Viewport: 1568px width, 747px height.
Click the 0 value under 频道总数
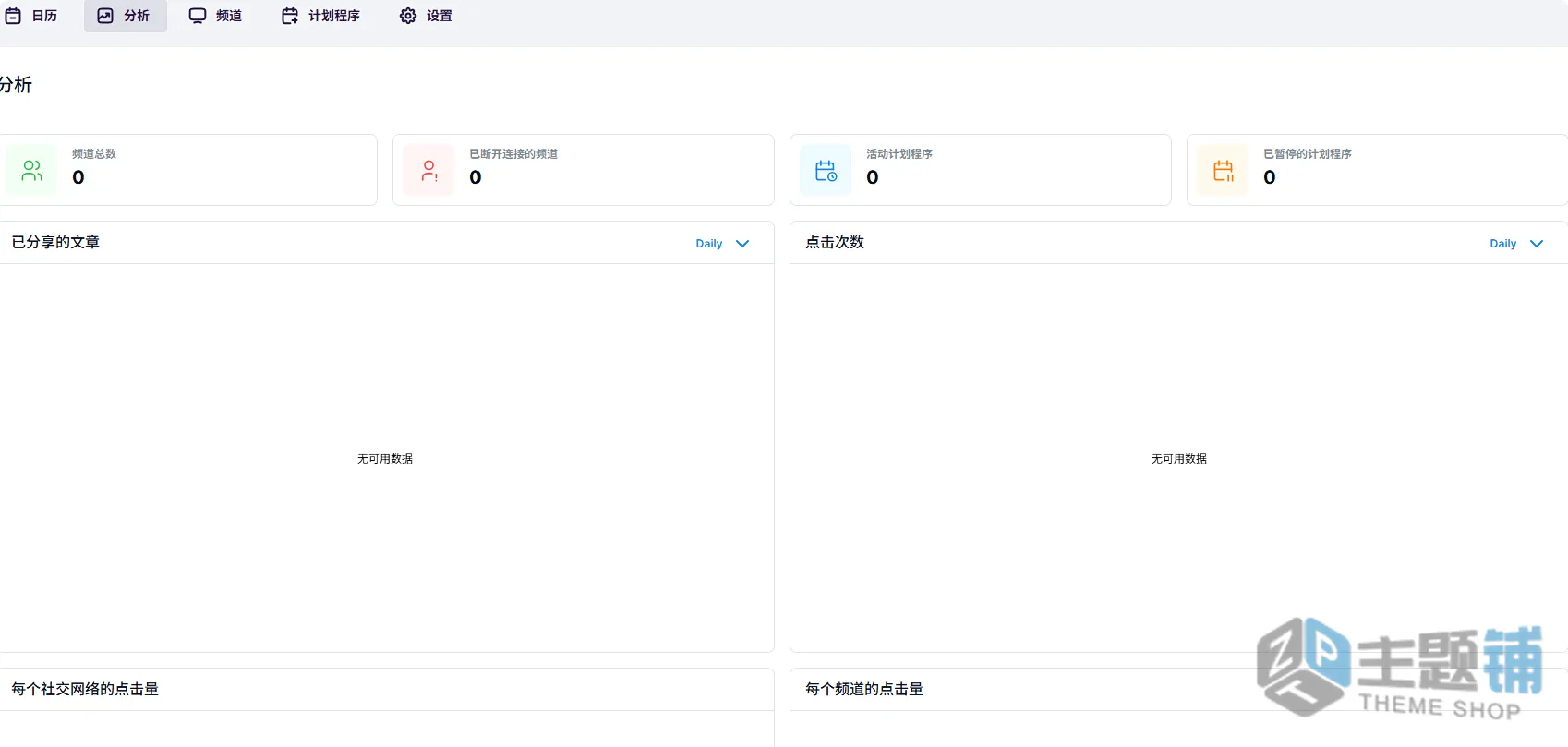pyautogui.click(x=78, y=177)
